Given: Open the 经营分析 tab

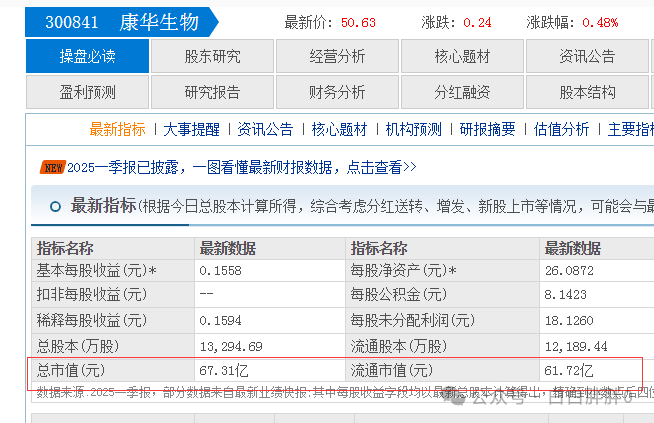Looking at the screenshot, I should point(337,56).
